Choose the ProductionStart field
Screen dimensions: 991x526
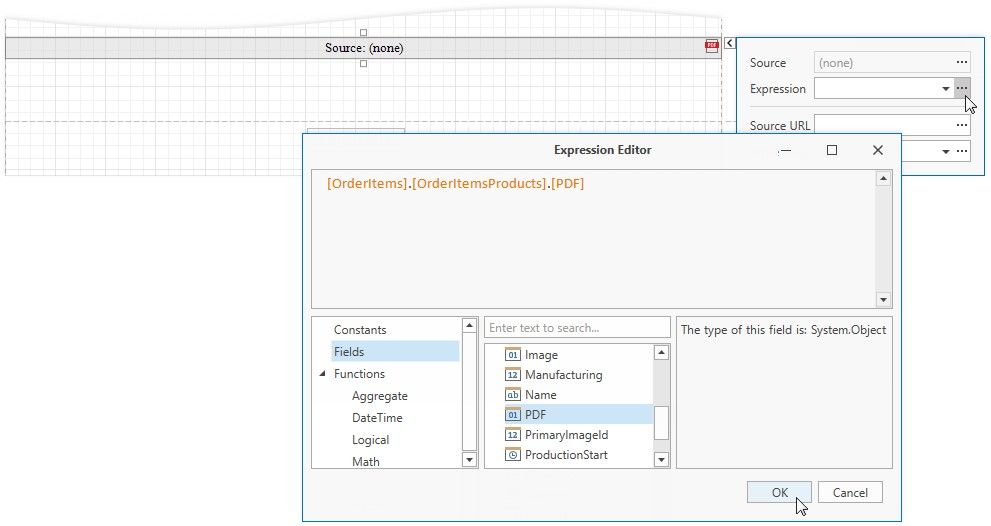click(x=566, y=455)
